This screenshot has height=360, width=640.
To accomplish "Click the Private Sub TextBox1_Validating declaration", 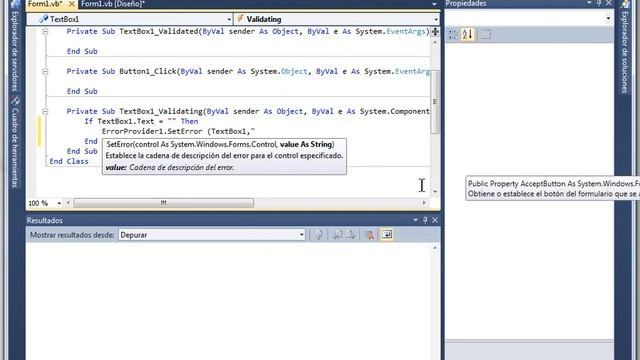I will pos(248,111).
